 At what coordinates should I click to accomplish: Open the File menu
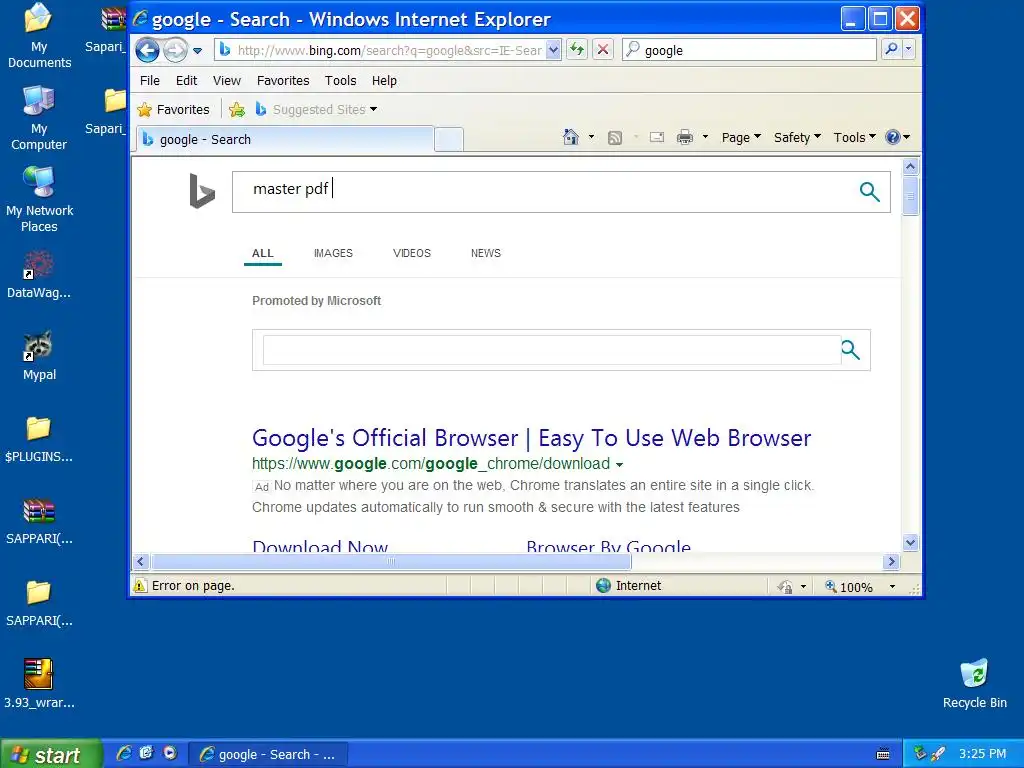click(x=150, y=80)
